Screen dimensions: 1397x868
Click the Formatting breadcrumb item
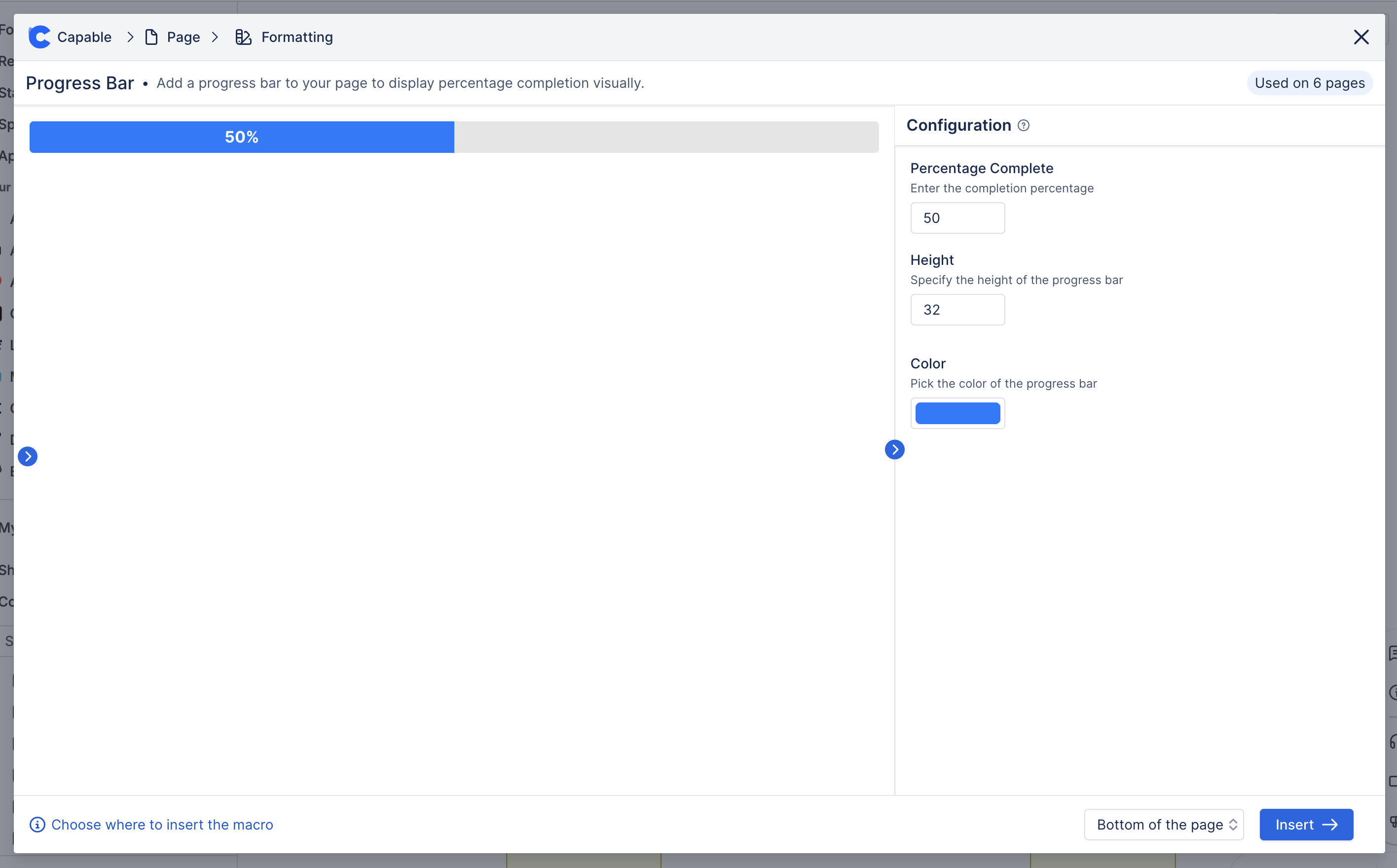coord(297,37)
